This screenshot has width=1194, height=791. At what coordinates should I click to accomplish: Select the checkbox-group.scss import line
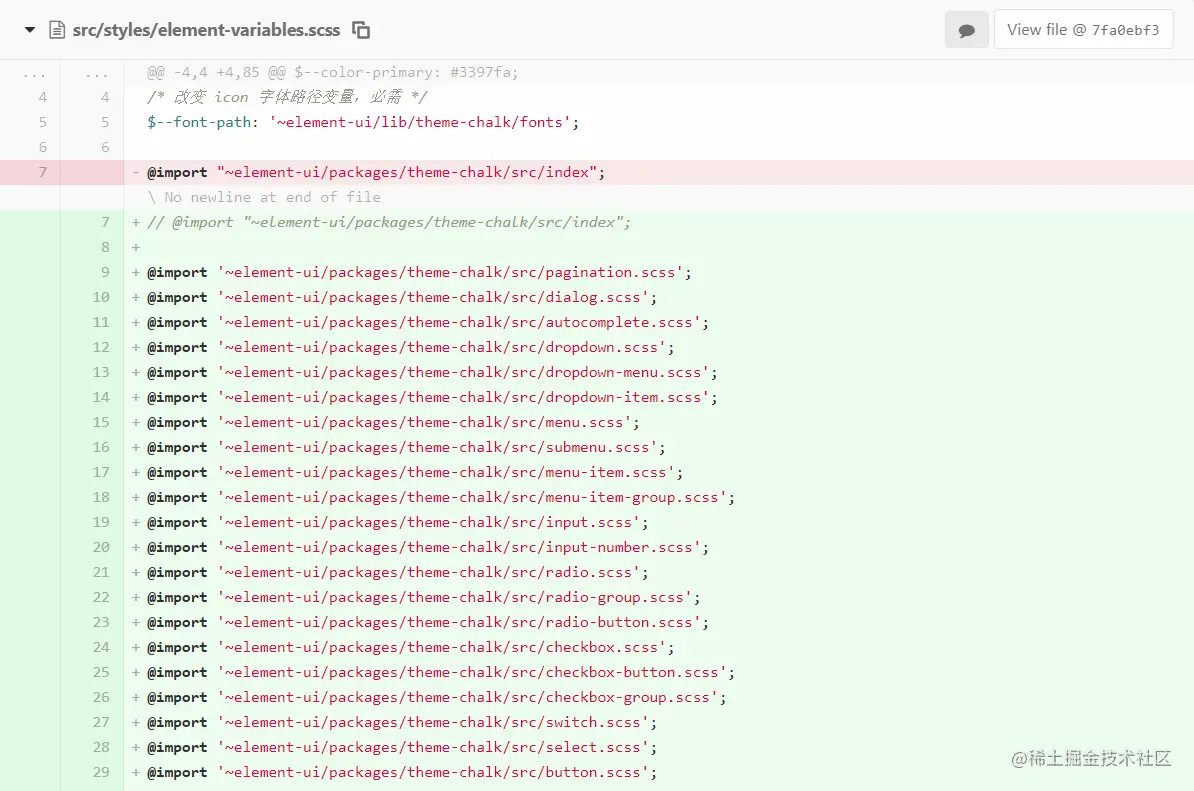click(x=436, y=697)
